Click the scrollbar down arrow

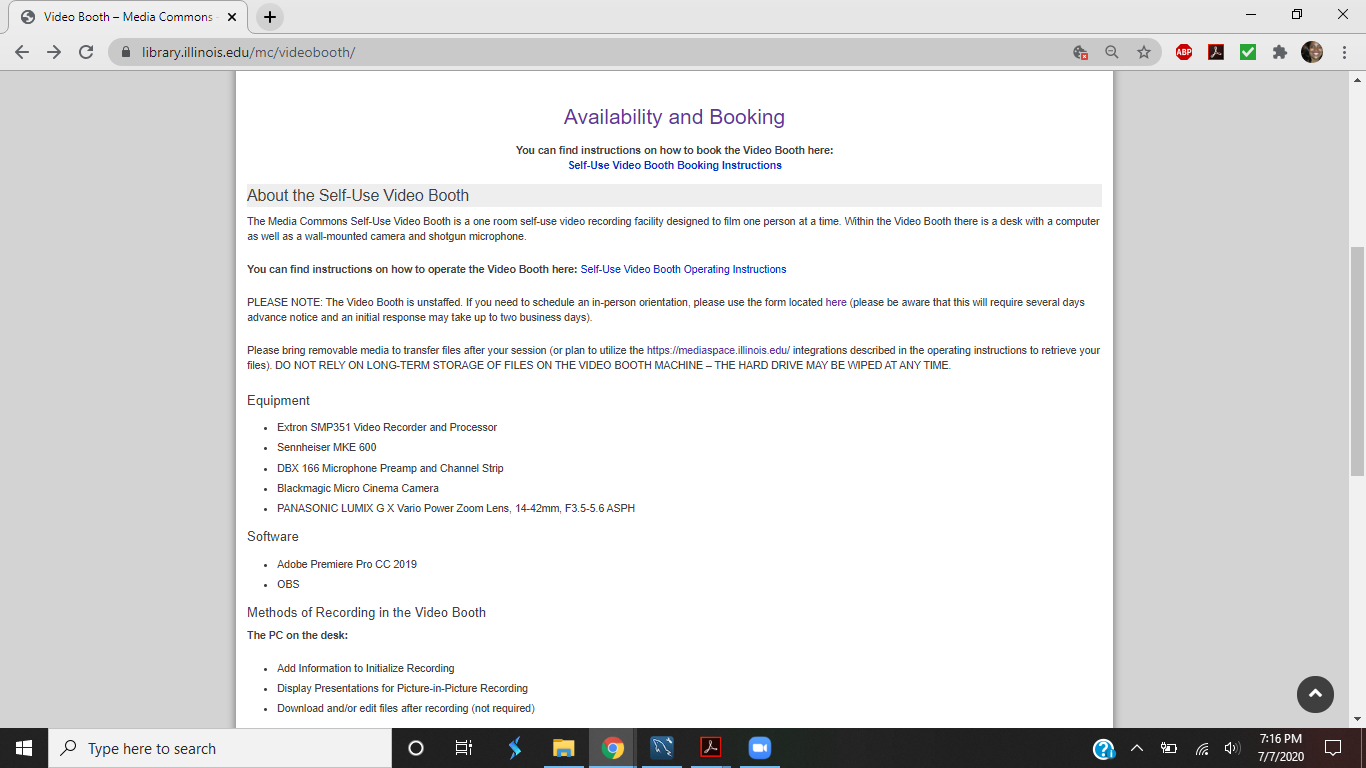pos(1358,719)
